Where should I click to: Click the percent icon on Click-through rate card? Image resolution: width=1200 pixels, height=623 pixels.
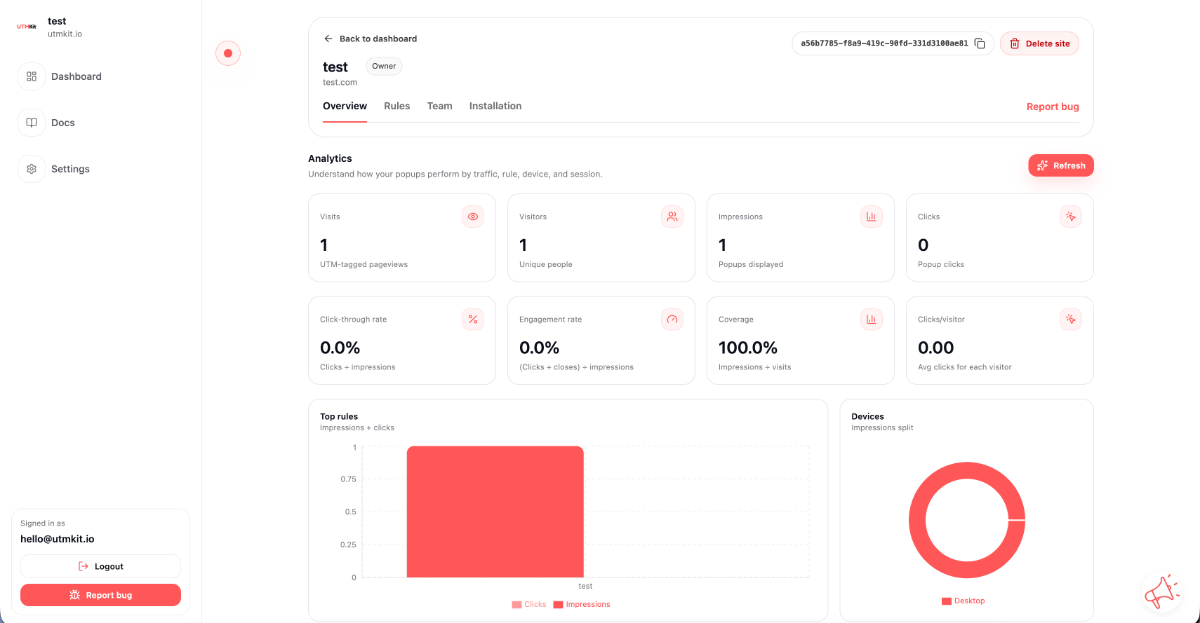tap(473, 319)
